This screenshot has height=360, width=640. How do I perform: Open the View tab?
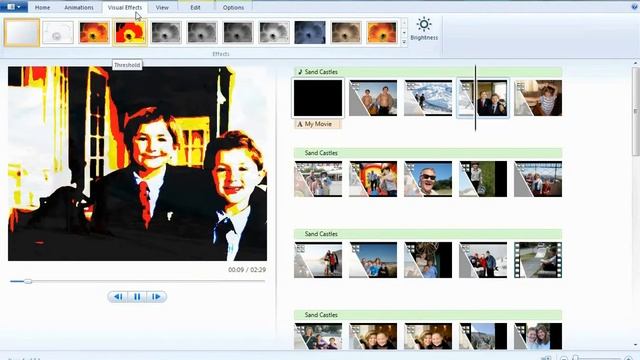pos(162,7)
